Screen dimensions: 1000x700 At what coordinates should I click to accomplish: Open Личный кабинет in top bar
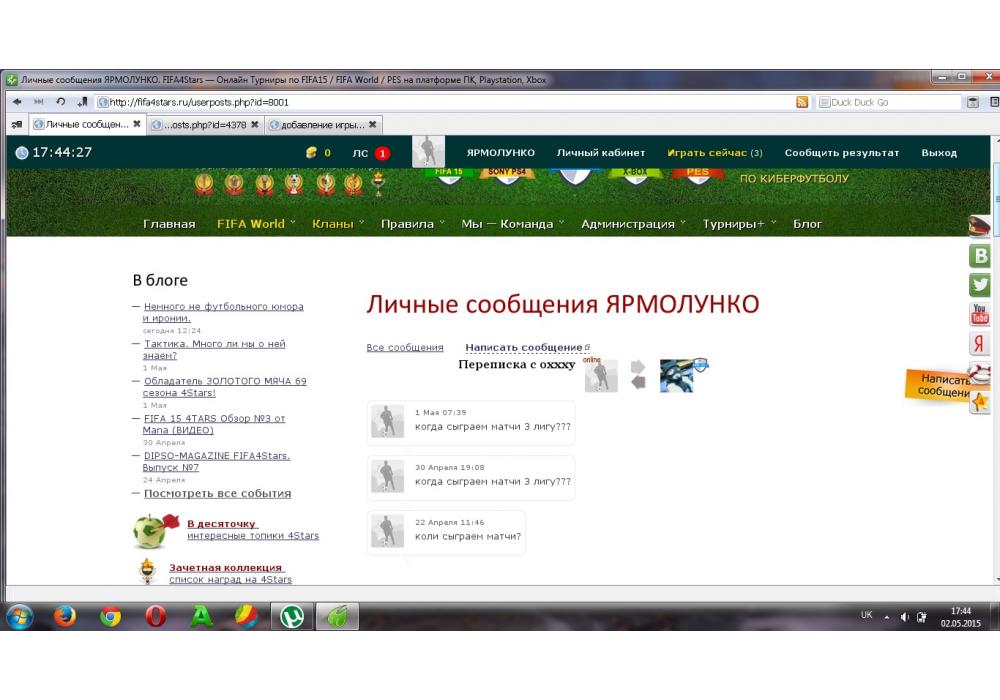601,153
